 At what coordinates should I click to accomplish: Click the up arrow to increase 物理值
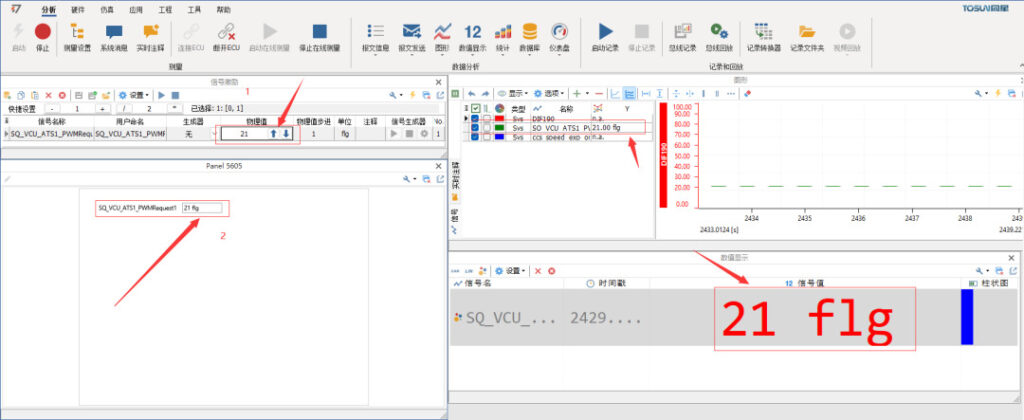click(x=273, y=133)
